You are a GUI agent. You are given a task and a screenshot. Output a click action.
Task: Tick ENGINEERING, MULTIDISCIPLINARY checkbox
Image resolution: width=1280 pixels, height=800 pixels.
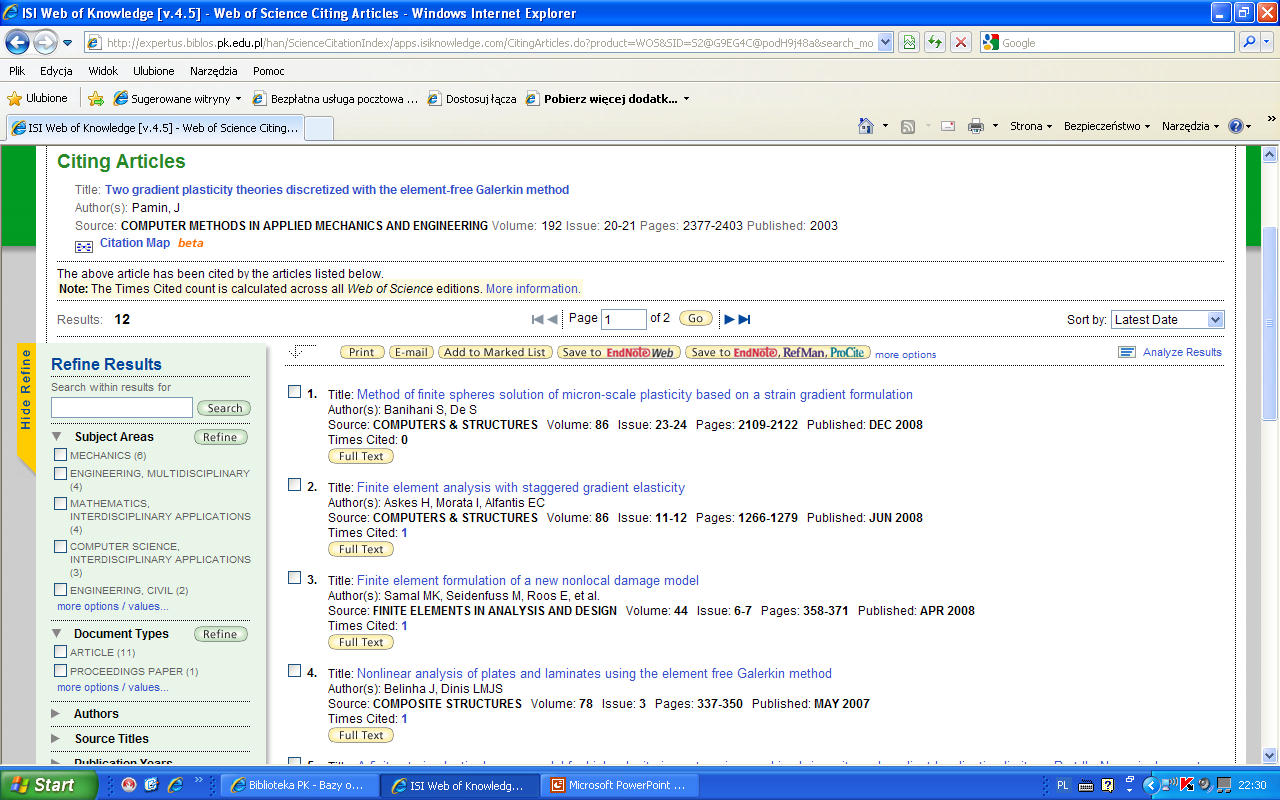coord(61,473)
